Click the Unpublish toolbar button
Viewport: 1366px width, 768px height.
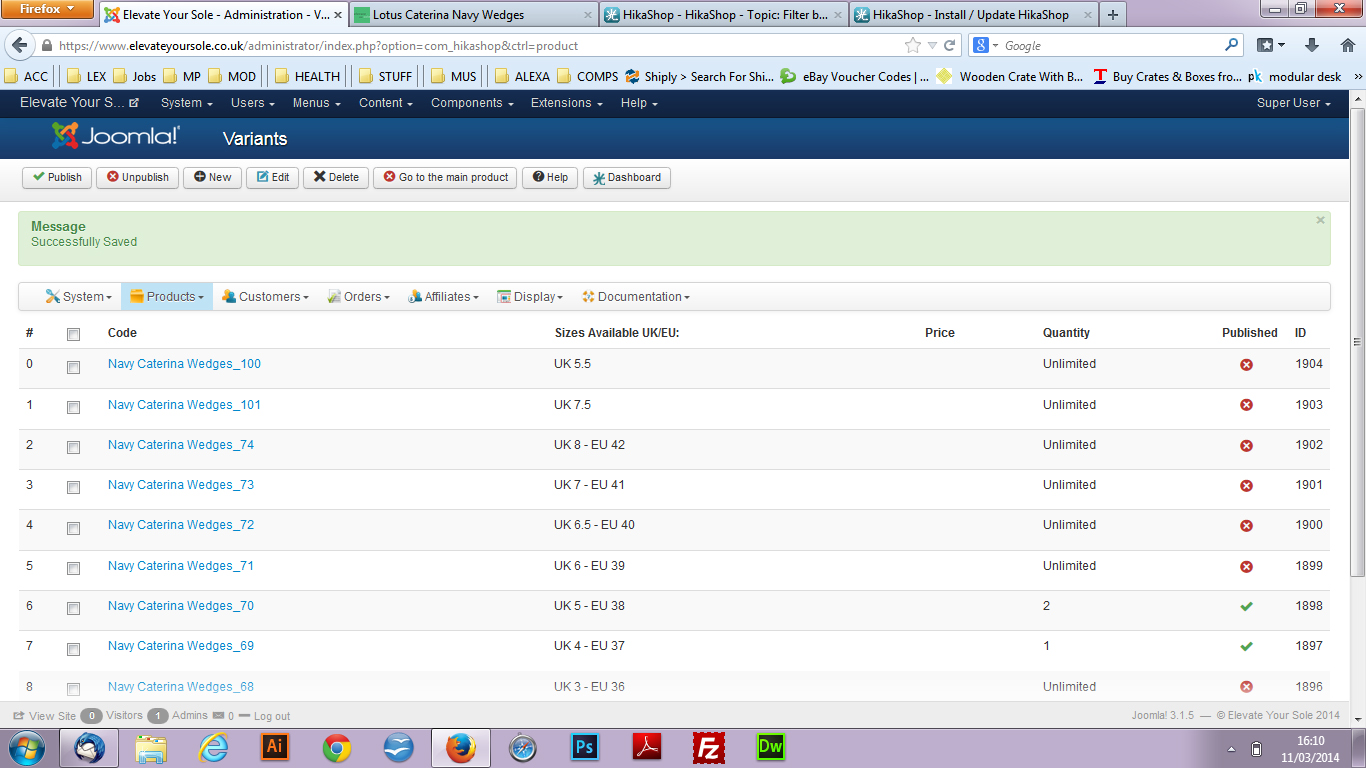[138, 177]
